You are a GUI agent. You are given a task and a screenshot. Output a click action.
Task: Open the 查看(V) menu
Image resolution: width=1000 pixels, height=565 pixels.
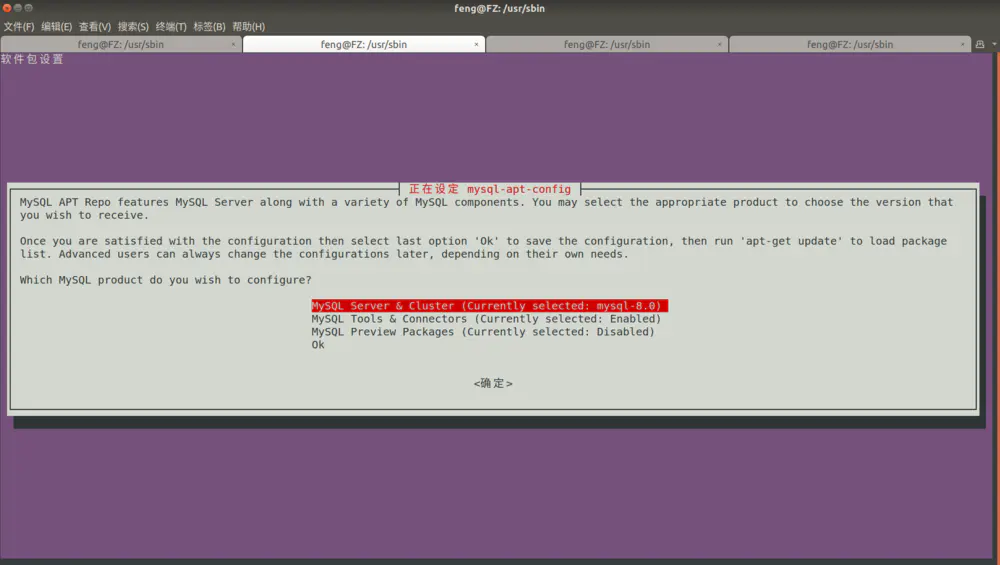click(x=94, y=26)
